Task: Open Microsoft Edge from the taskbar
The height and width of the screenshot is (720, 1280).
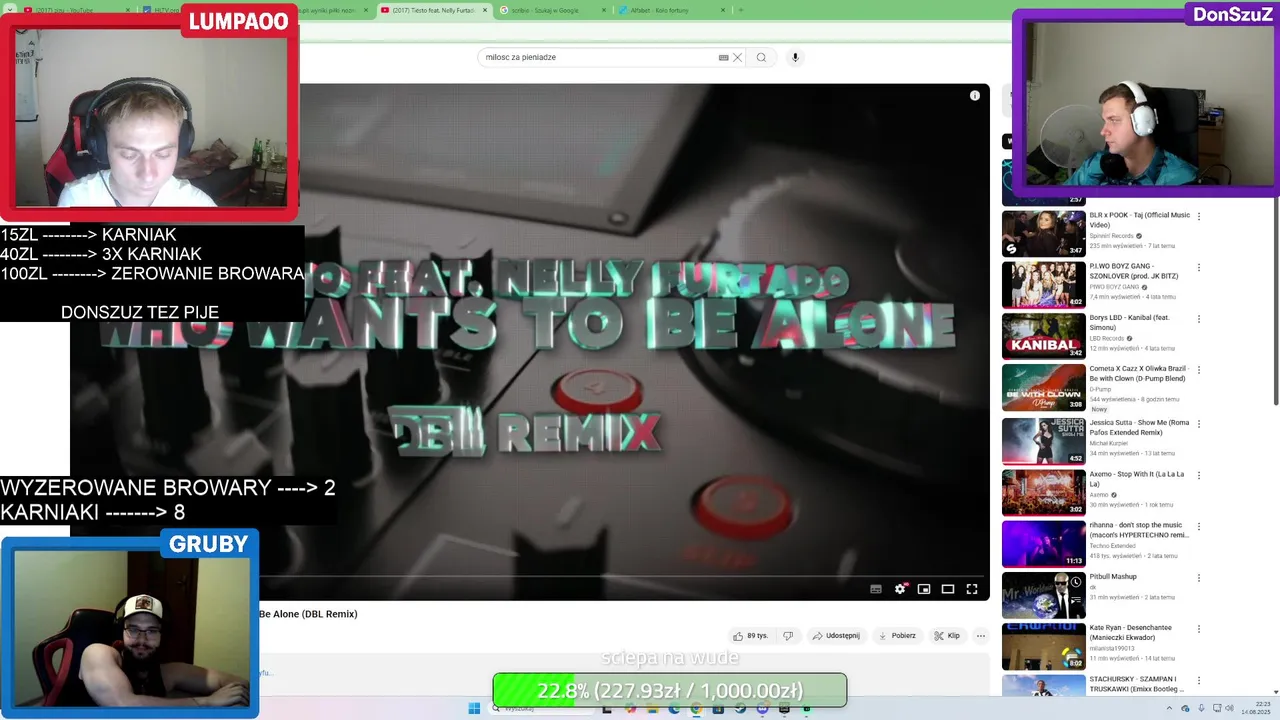Action: [x=674, y=708]
